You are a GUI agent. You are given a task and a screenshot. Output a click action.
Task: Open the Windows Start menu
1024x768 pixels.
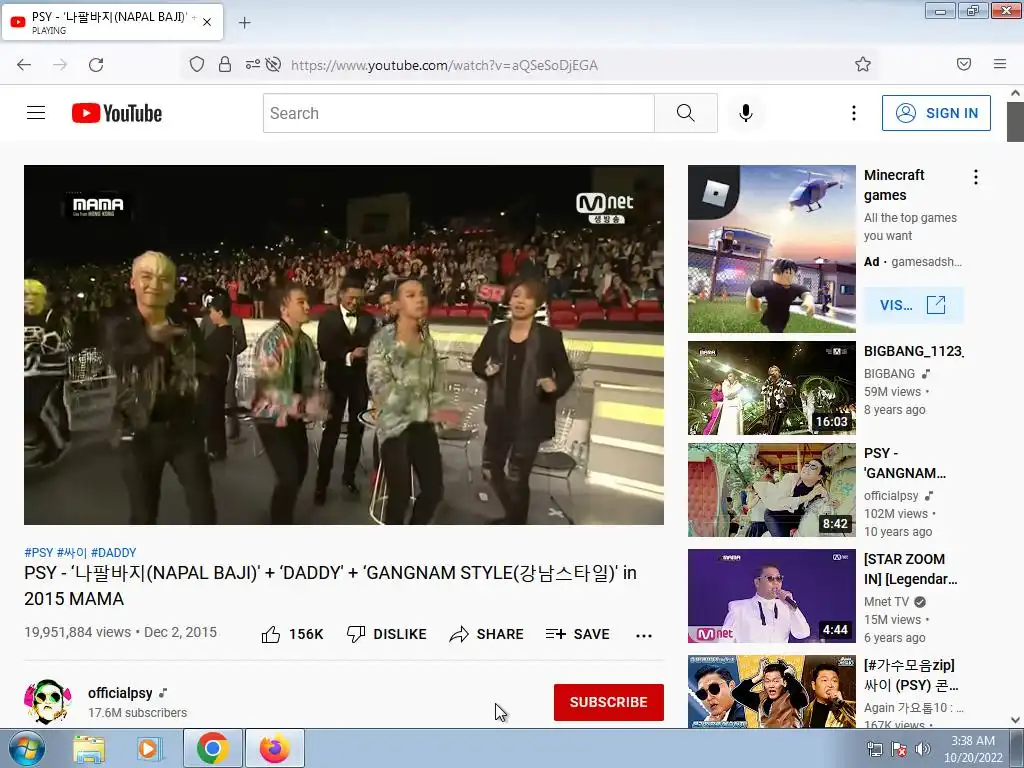click(x=27, y=749)
